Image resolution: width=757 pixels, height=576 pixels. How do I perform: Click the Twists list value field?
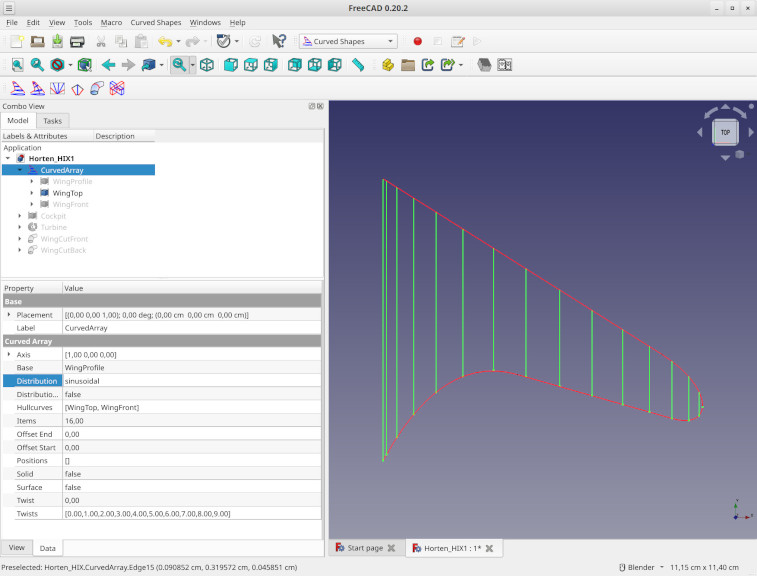point(192,514)
